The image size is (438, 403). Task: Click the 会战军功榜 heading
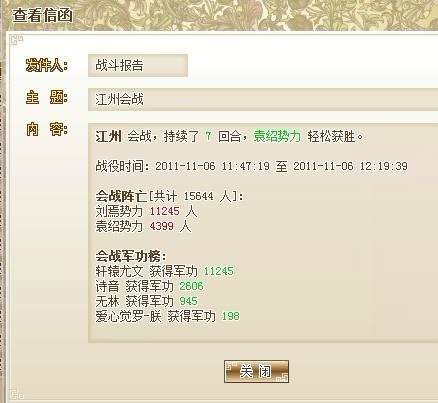click(131, 256)
